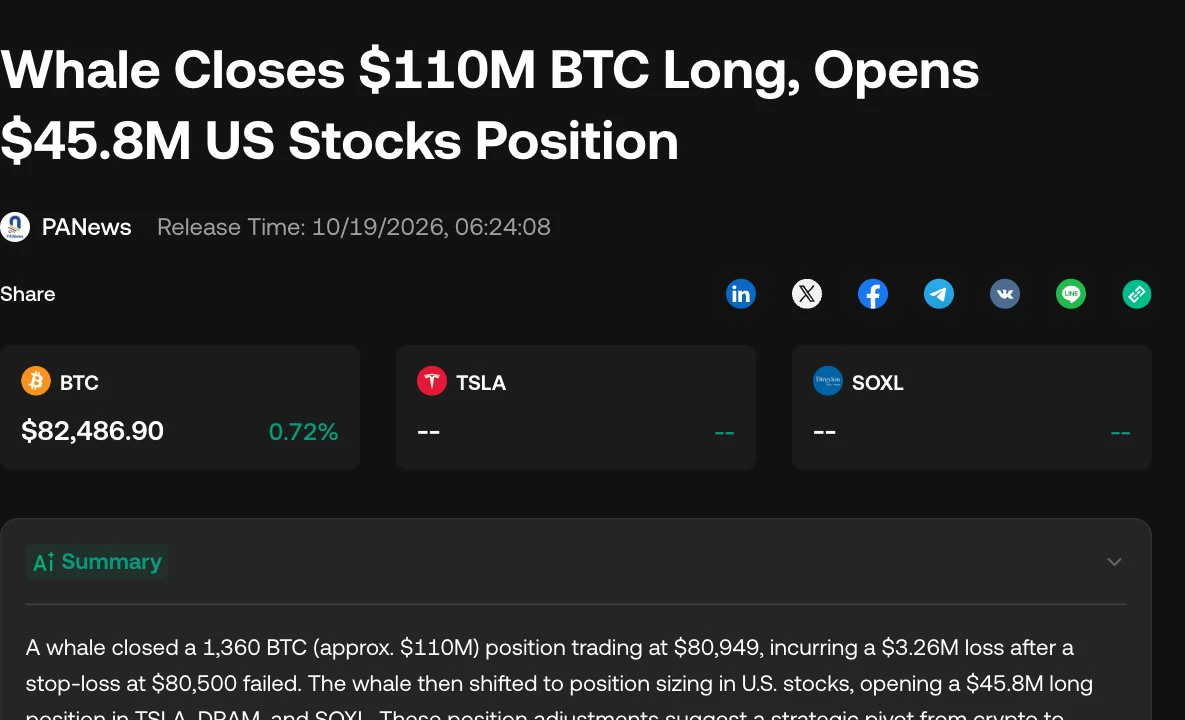Open the BTC price card
This screenshot has height=720, width=1185.
[x=180, y=407]
